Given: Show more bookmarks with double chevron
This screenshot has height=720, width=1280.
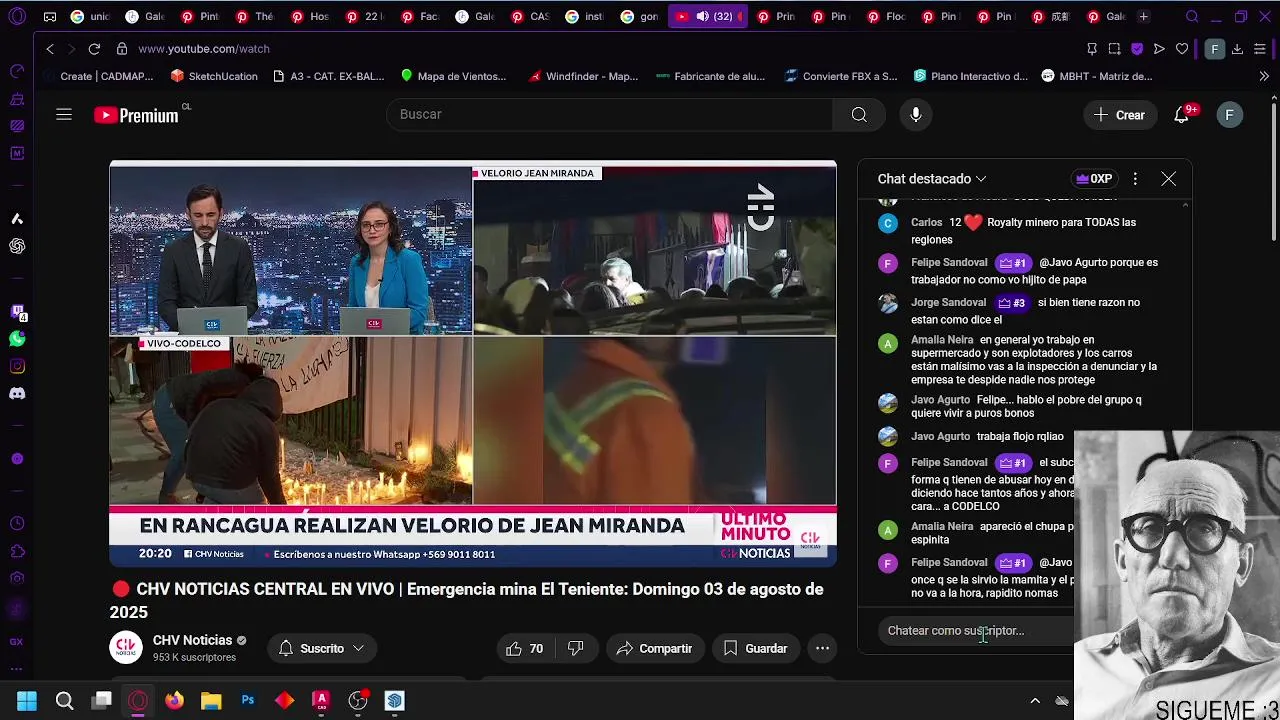Looking at the screenshot, I should (x=1264, y=76).
